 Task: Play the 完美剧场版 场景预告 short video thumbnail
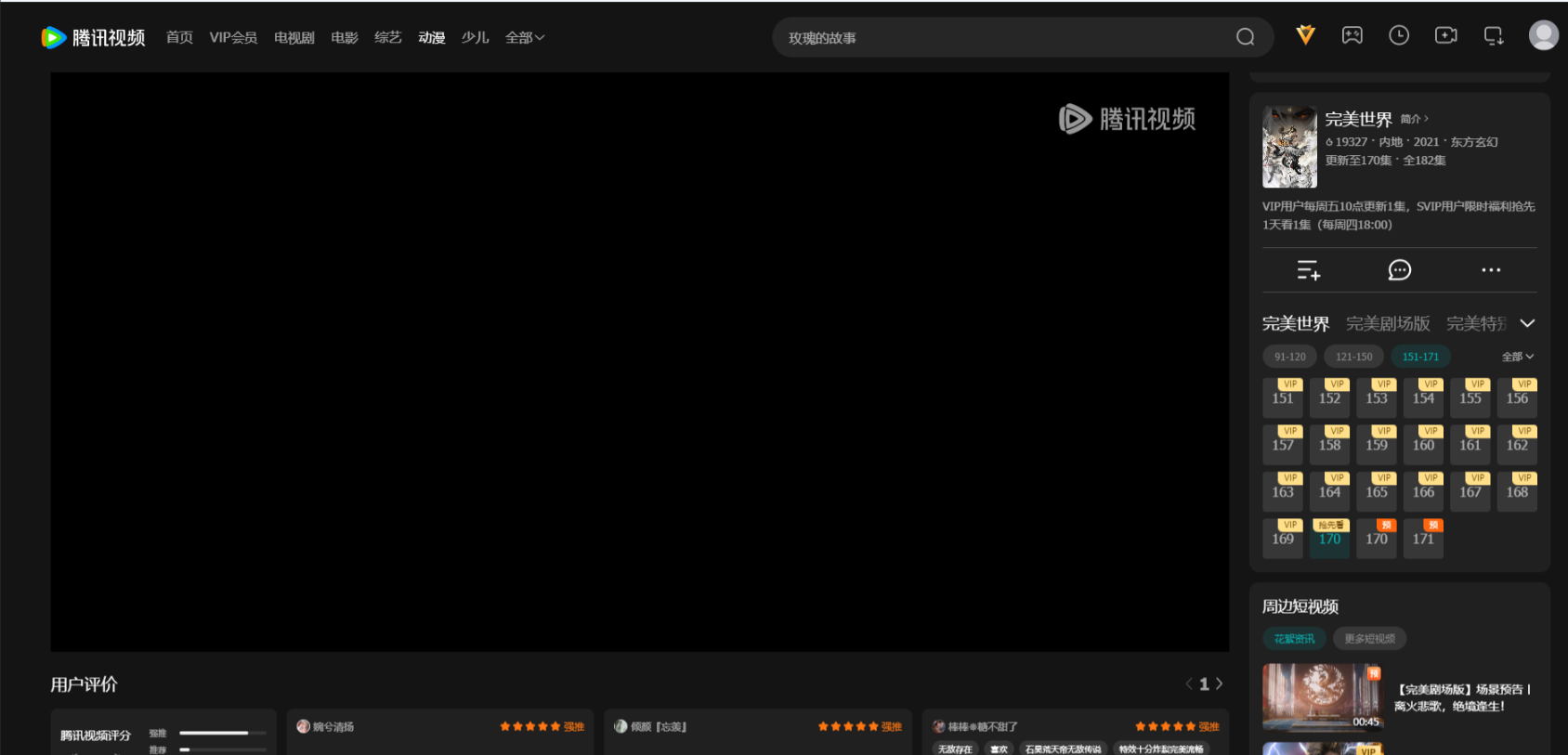click(x=1322, y=696)
